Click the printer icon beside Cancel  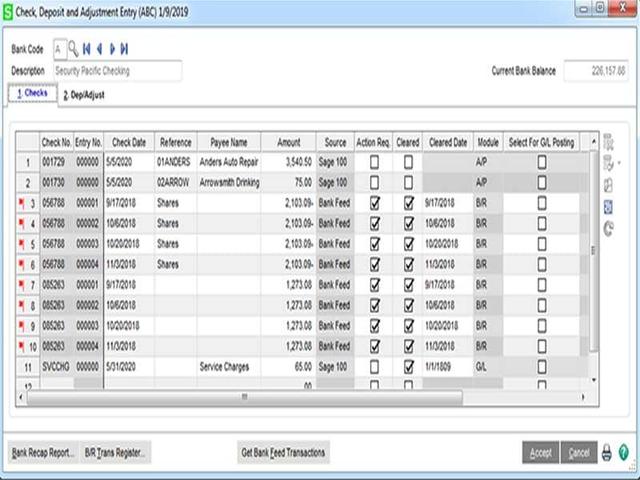click(x=607, y=453)
